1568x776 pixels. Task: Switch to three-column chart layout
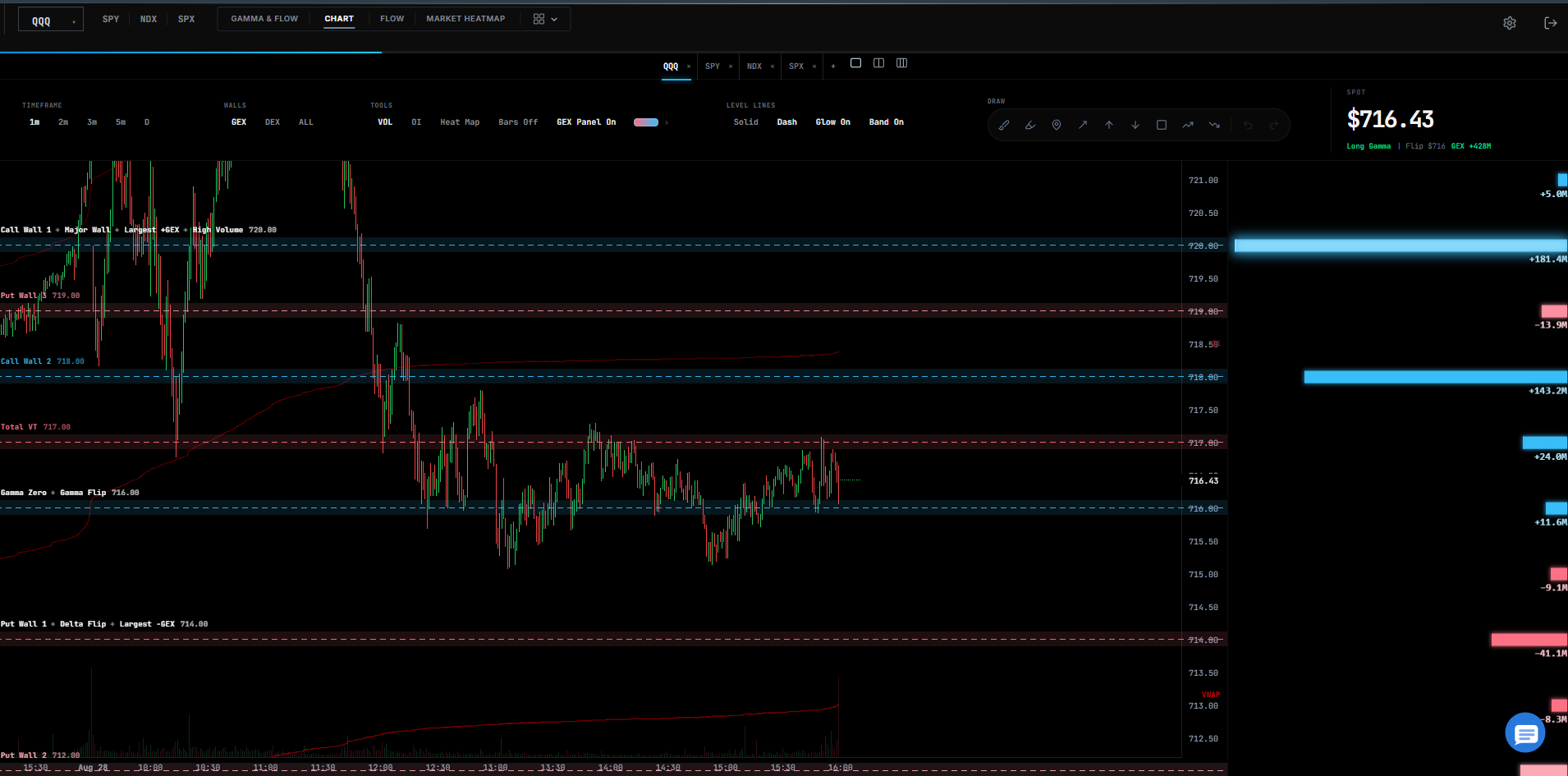click(x=901, y=63)
